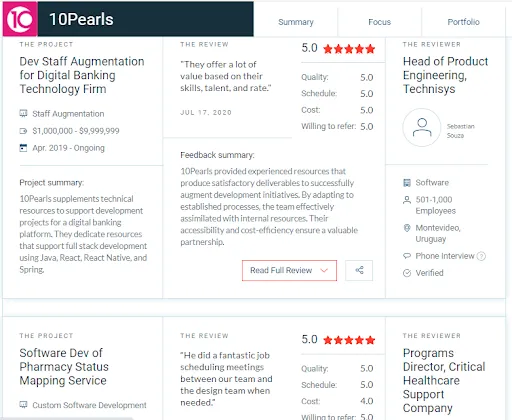Click the 'Staff Augmentation' label

pyautogui.click(x=68, y=114)
